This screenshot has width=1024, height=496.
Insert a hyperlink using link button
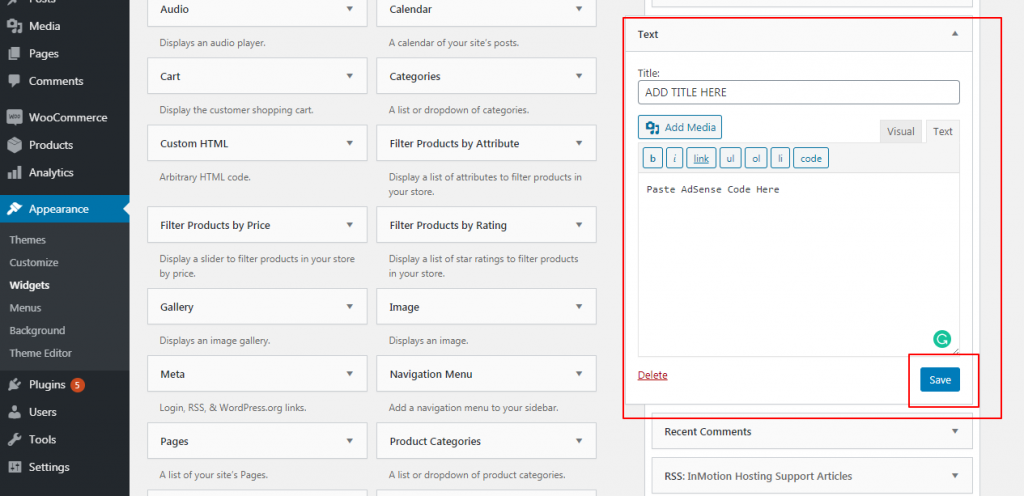click(701, 158)
